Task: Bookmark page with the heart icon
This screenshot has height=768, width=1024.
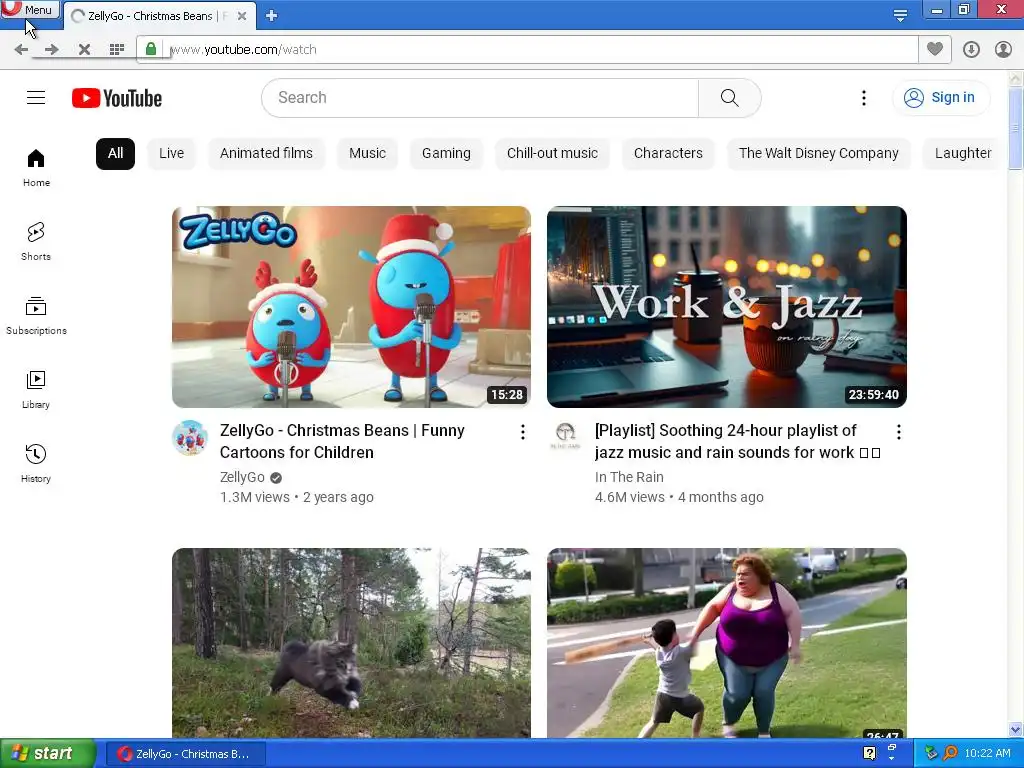Action: click(935, 49)
